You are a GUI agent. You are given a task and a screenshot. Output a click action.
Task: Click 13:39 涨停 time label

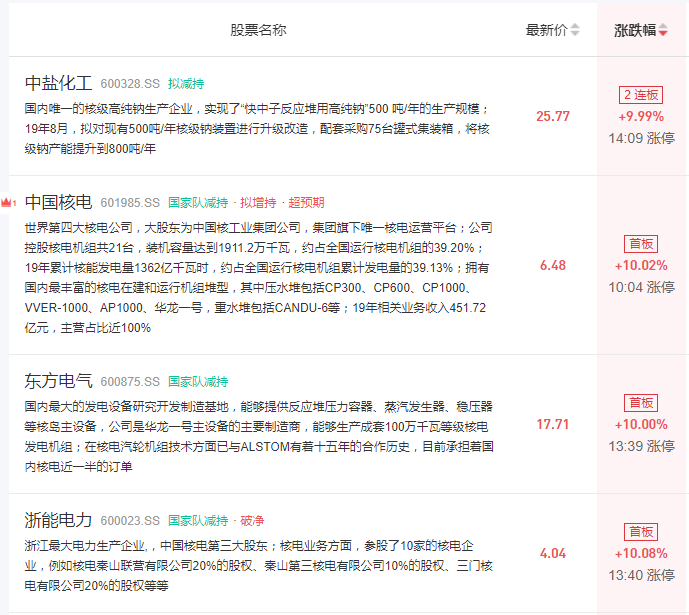[642, 446]
